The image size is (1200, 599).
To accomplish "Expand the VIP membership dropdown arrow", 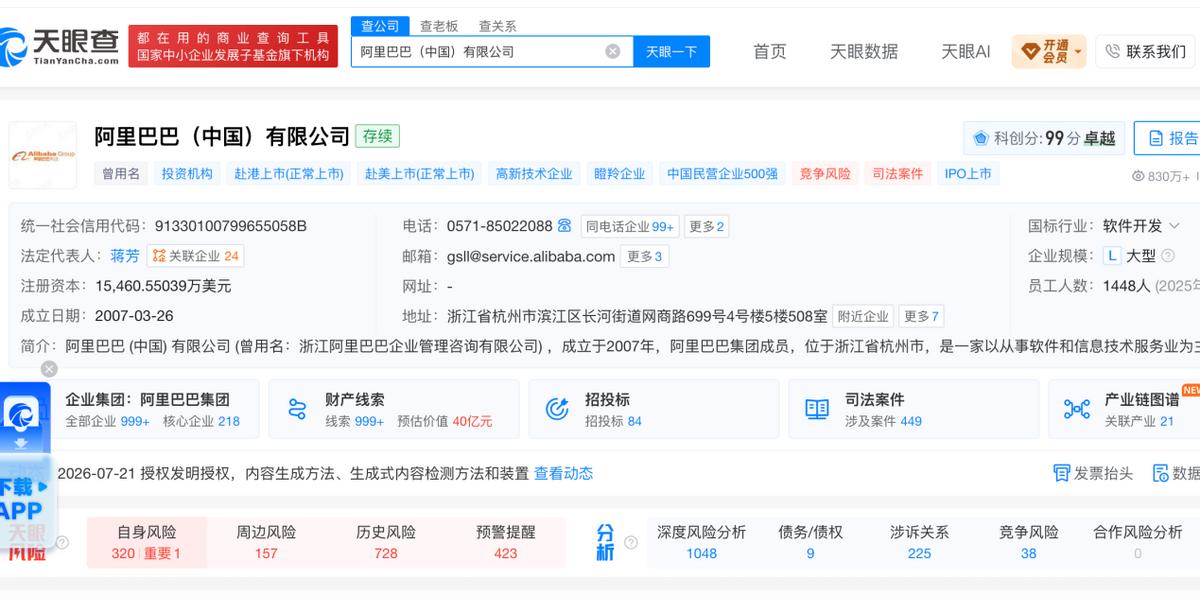I will (1078, 52).
